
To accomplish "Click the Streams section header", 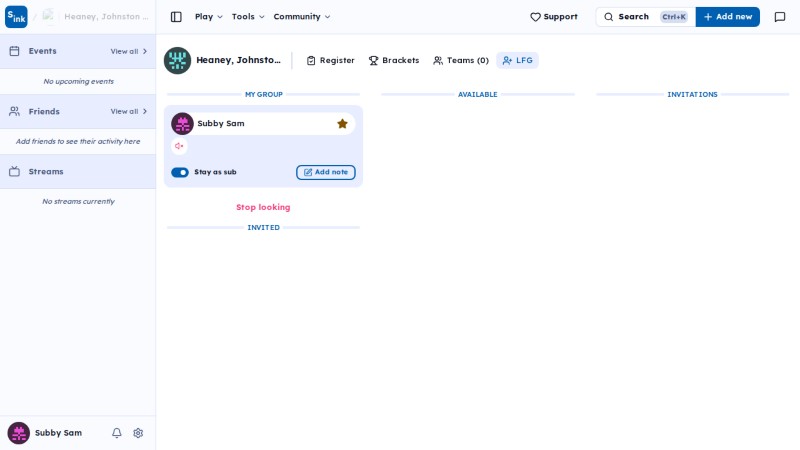I will (78, 171).
